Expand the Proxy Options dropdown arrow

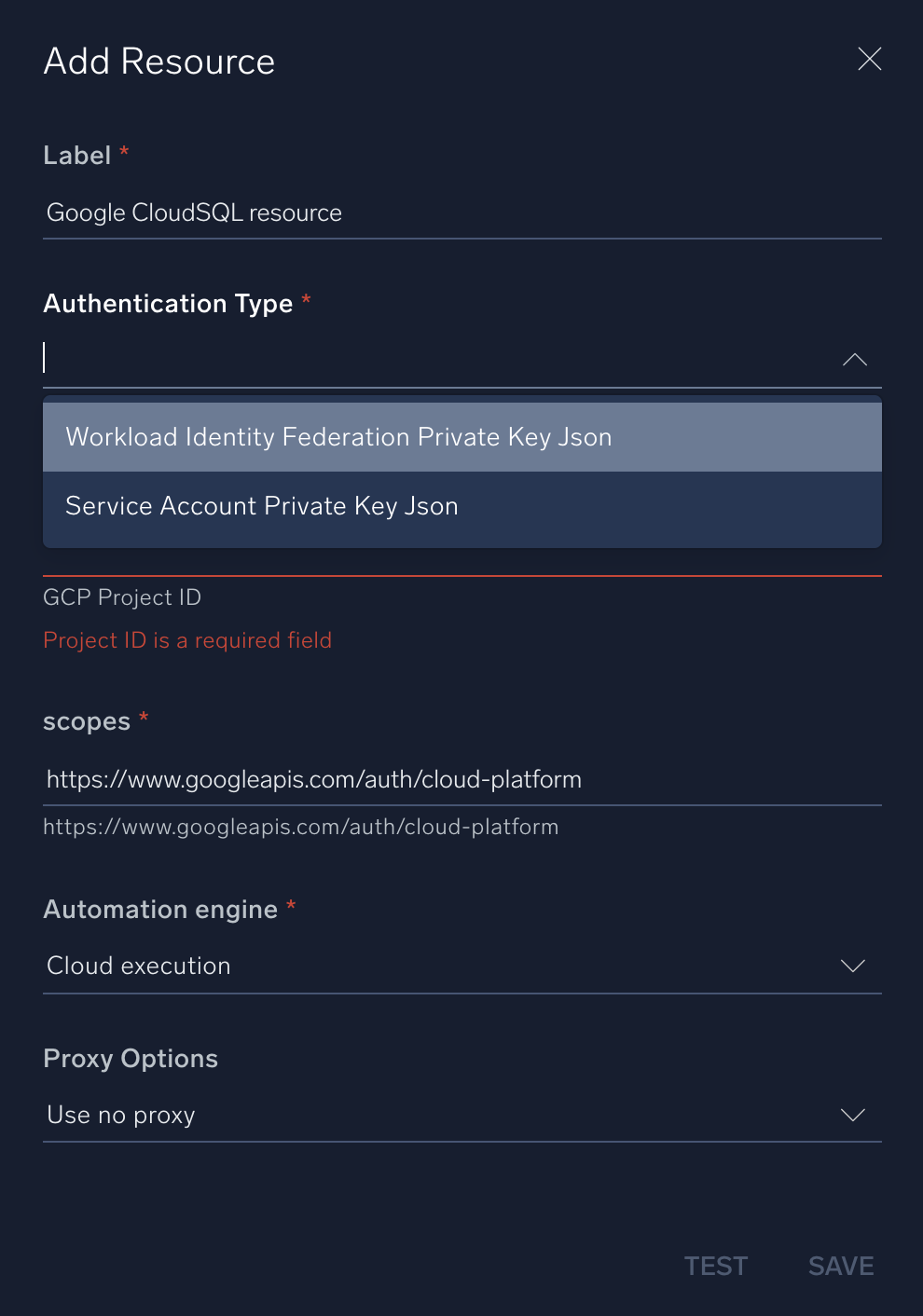852,1115
